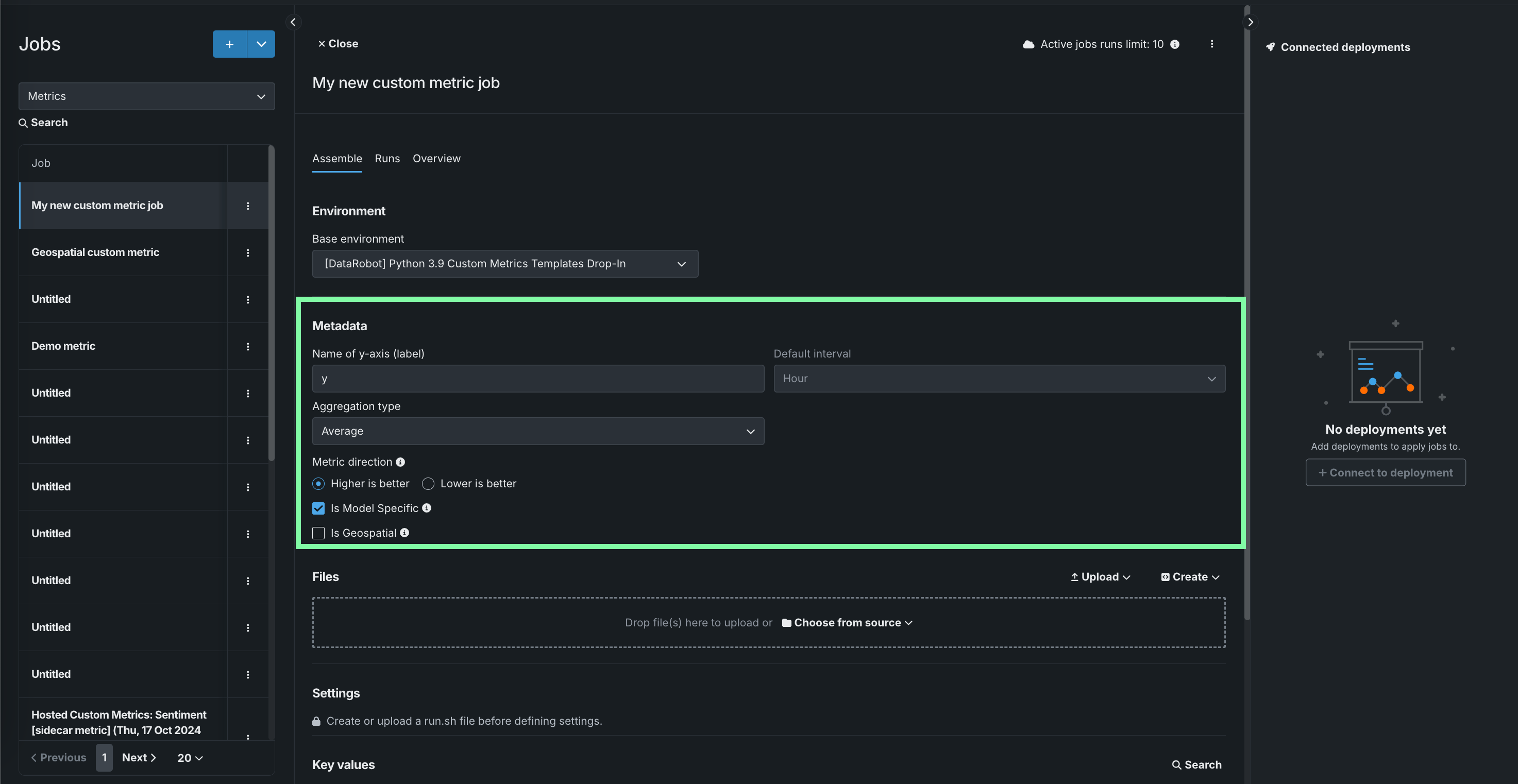The height and width of the screenshot is (784, 1518).
Task: Open the Metrics filter dropdown
Action: 146,96
